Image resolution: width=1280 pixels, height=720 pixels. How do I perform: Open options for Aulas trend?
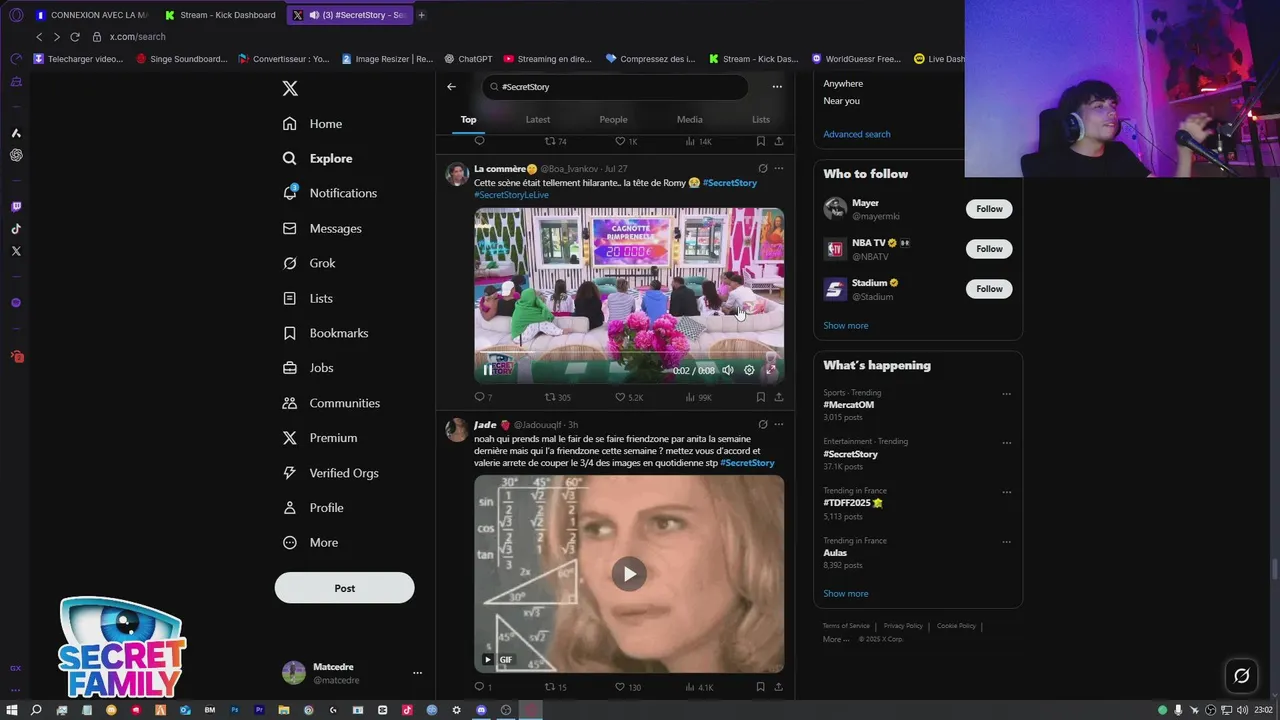pos(1006,542)
